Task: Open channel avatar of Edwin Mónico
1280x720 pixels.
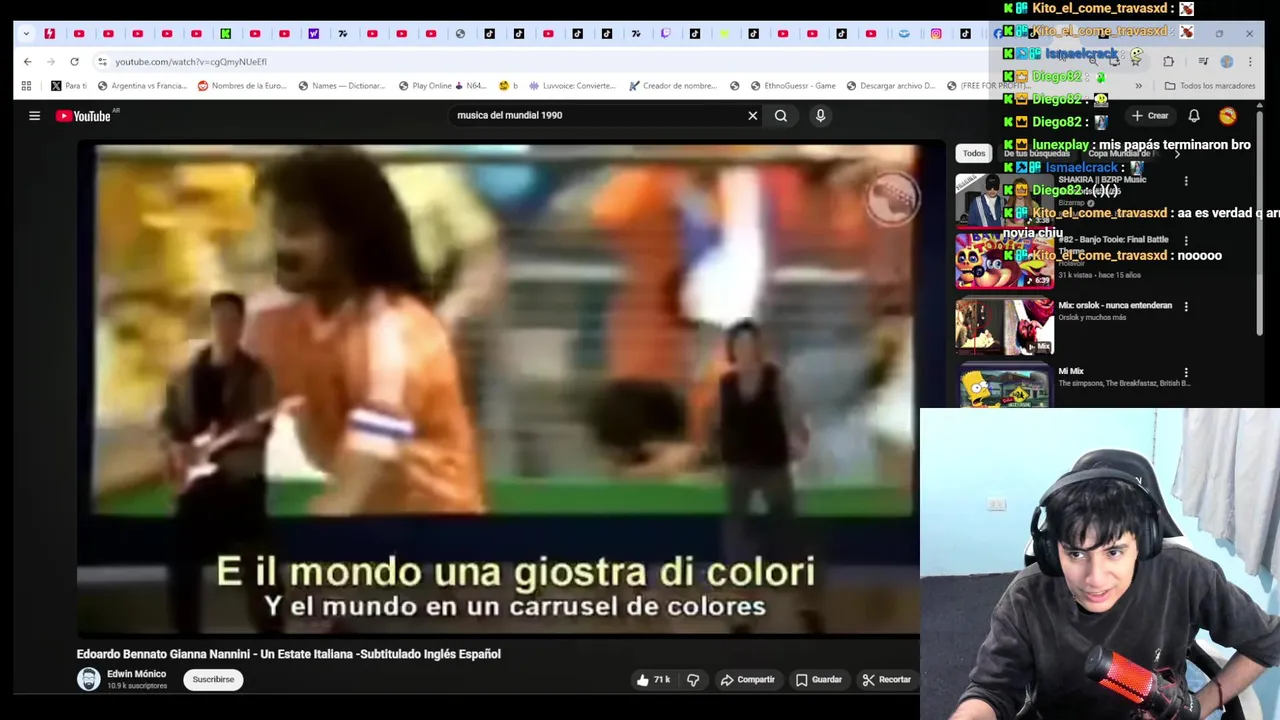Action: pos(89,679)
